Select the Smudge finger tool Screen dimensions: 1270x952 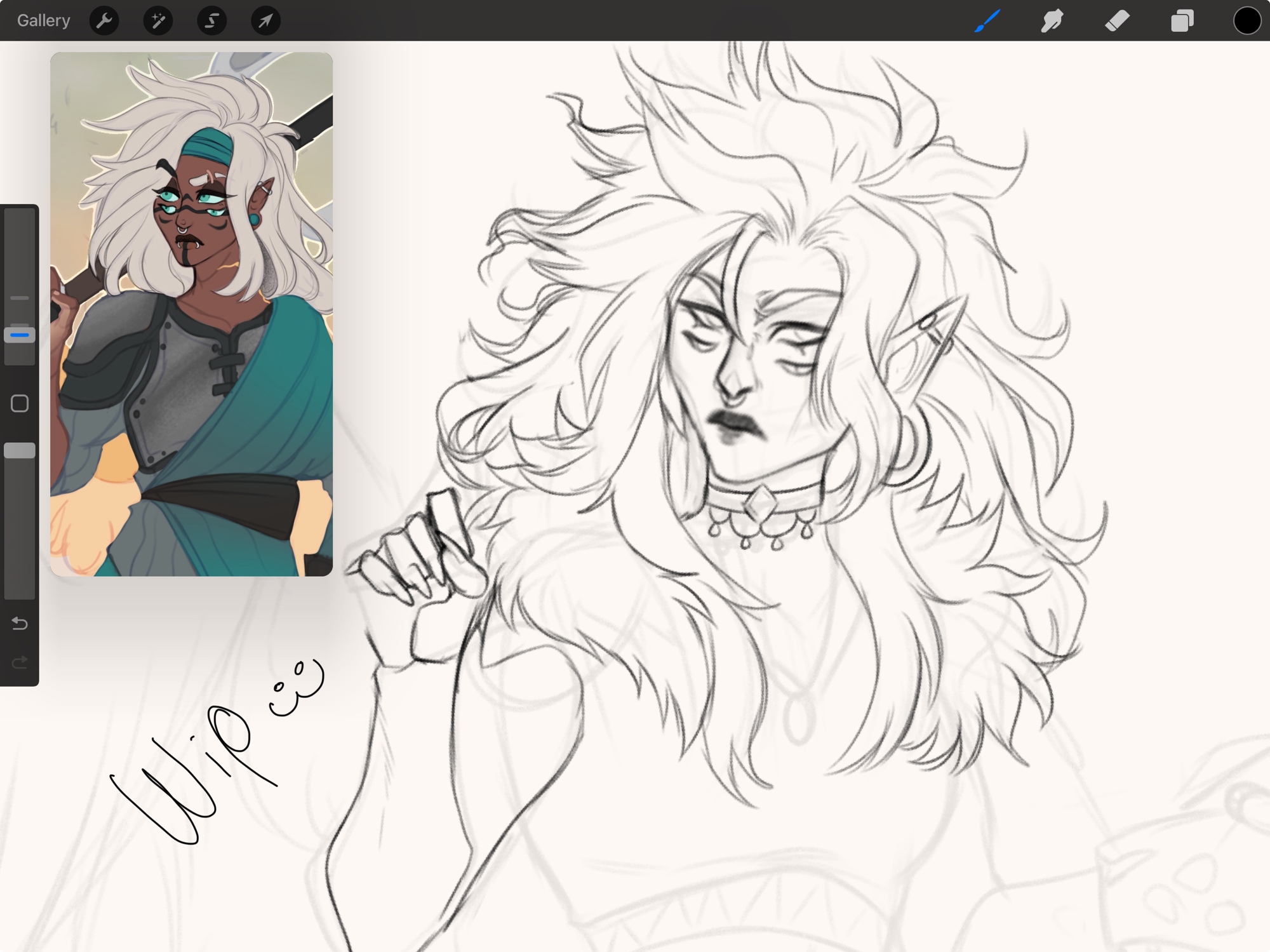point(1052,21)
